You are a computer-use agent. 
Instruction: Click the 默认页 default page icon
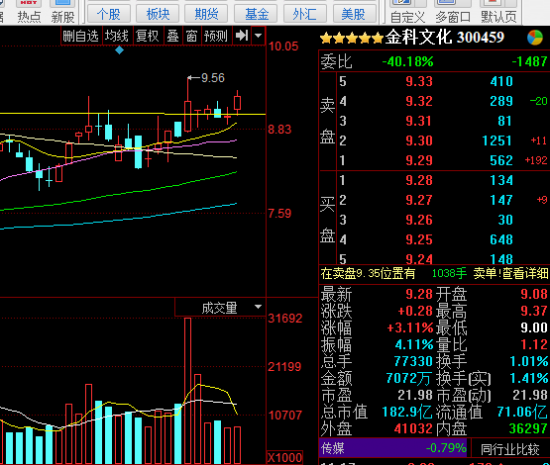(498, 12)
